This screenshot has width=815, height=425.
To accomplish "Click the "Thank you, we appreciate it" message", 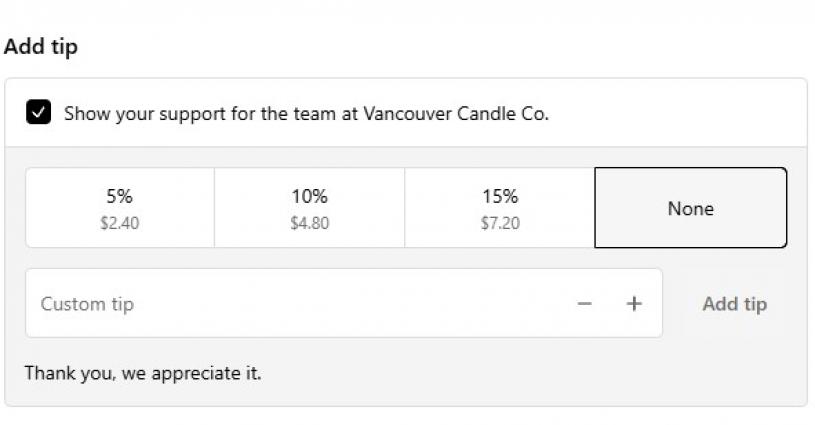I will click(x=143, y=374).
